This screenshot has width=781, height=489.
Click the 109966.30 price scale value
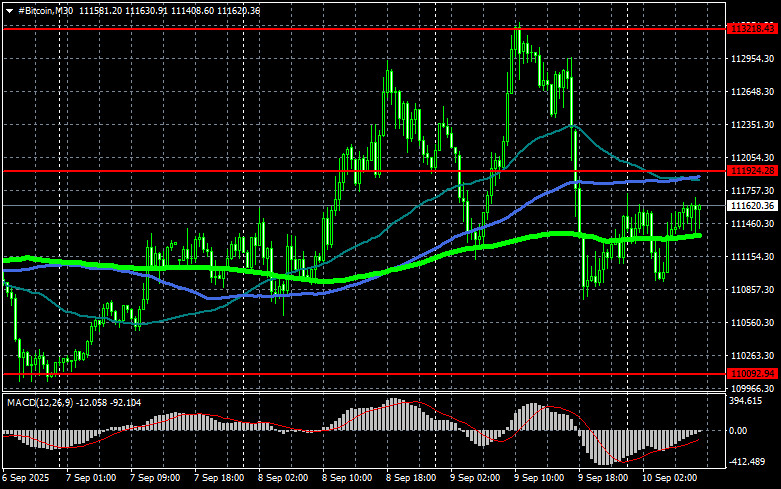752,388
